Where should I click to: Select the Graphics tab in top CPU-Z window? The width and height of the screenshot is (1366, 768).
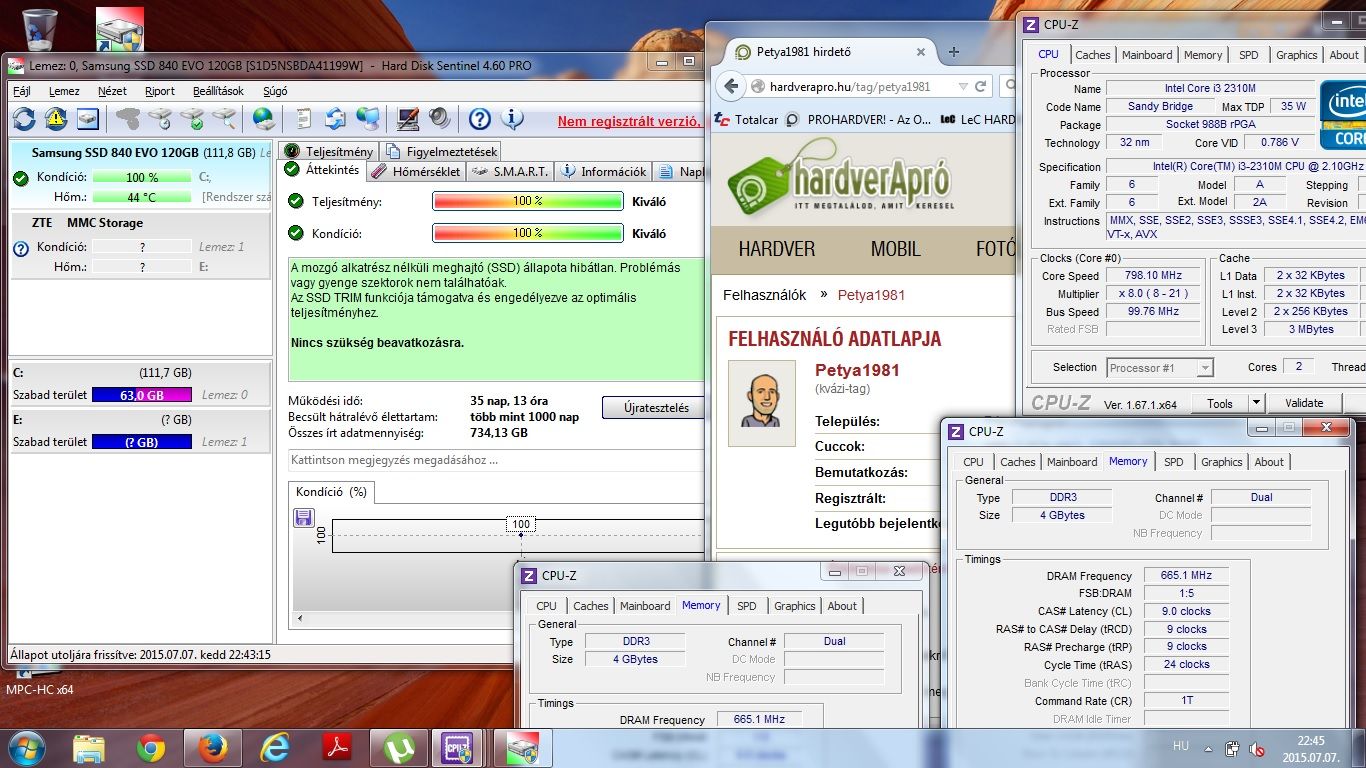point(1296,55)
